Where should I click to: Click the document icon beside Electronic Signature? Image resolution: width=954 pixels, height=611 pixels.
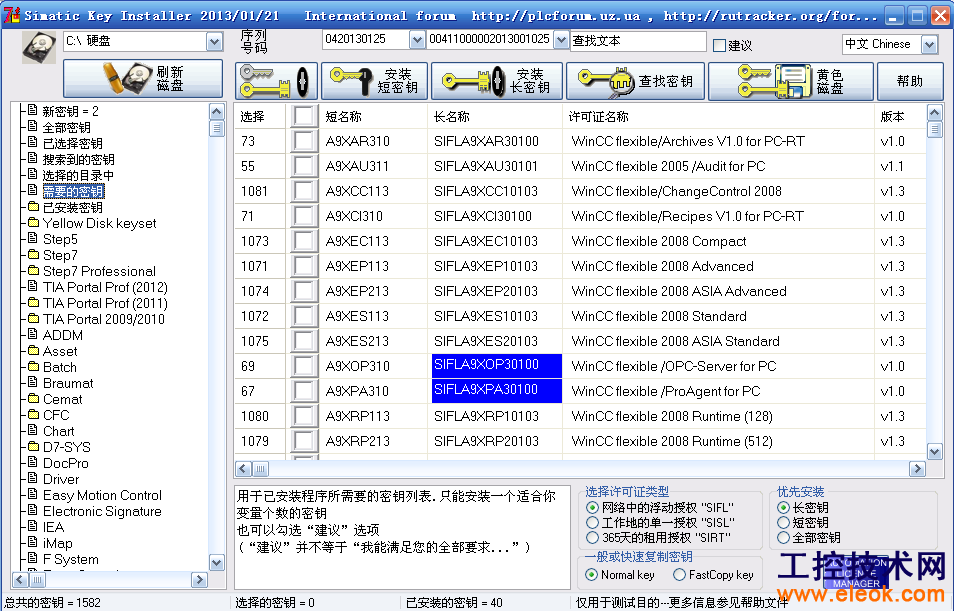click(33, 510)
